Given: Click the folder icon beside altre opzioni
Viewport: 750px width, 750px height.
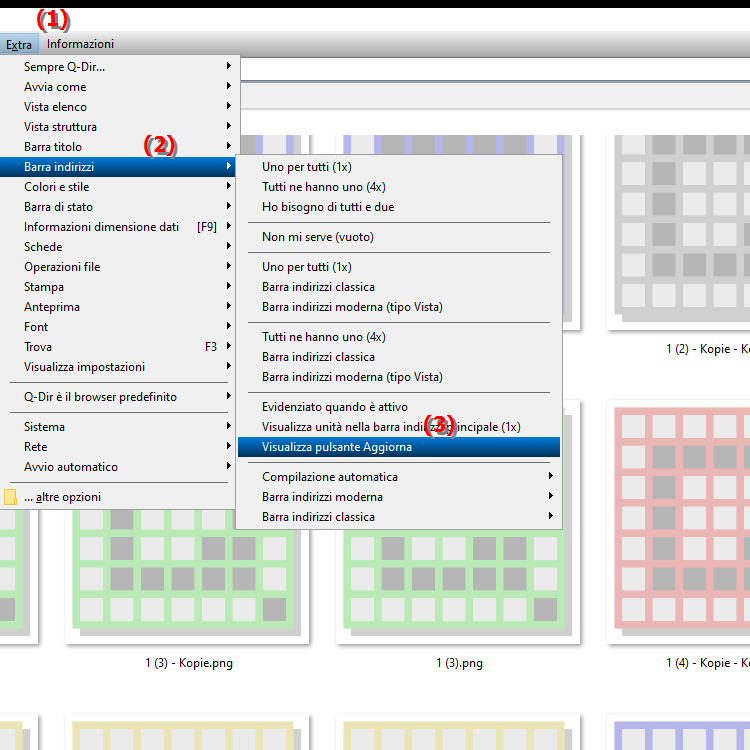Looking at the screenshot, I should pos(10,497).
